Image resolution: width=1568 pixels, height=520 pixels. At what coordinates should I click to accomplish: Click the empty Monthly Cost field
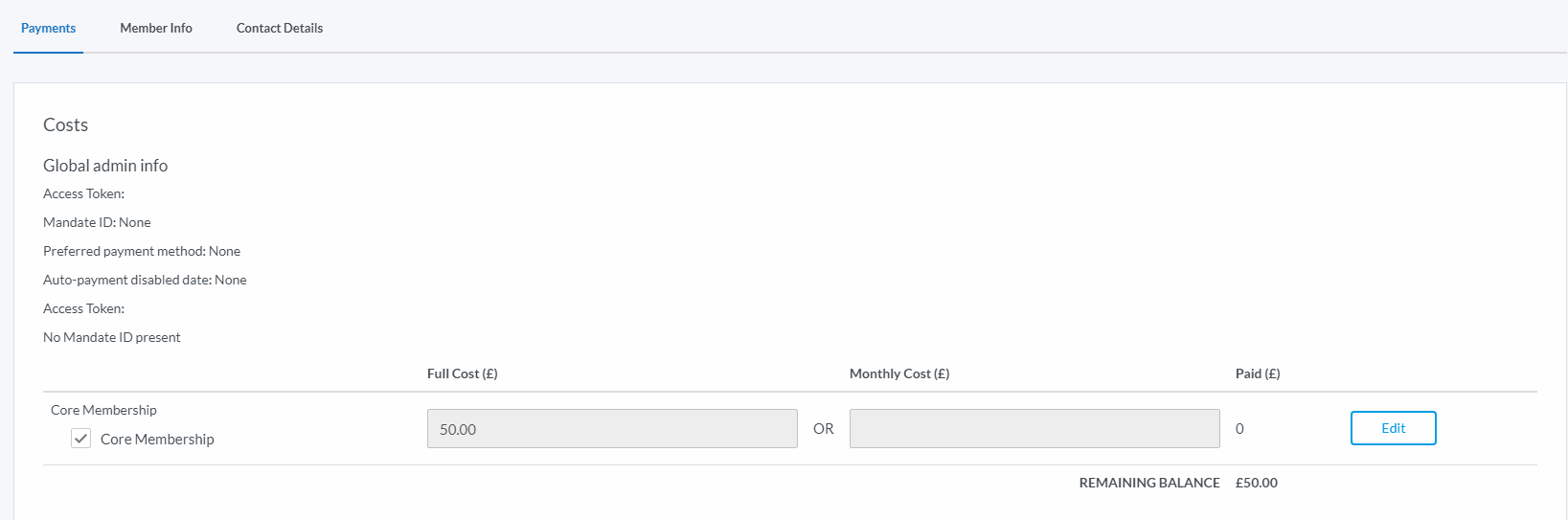(x=1034, y=429)
